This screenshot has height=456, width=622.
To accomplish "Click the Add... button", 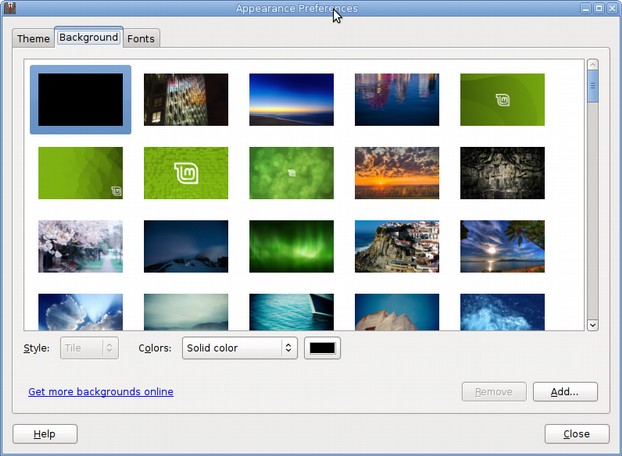I will pos(565,392).
